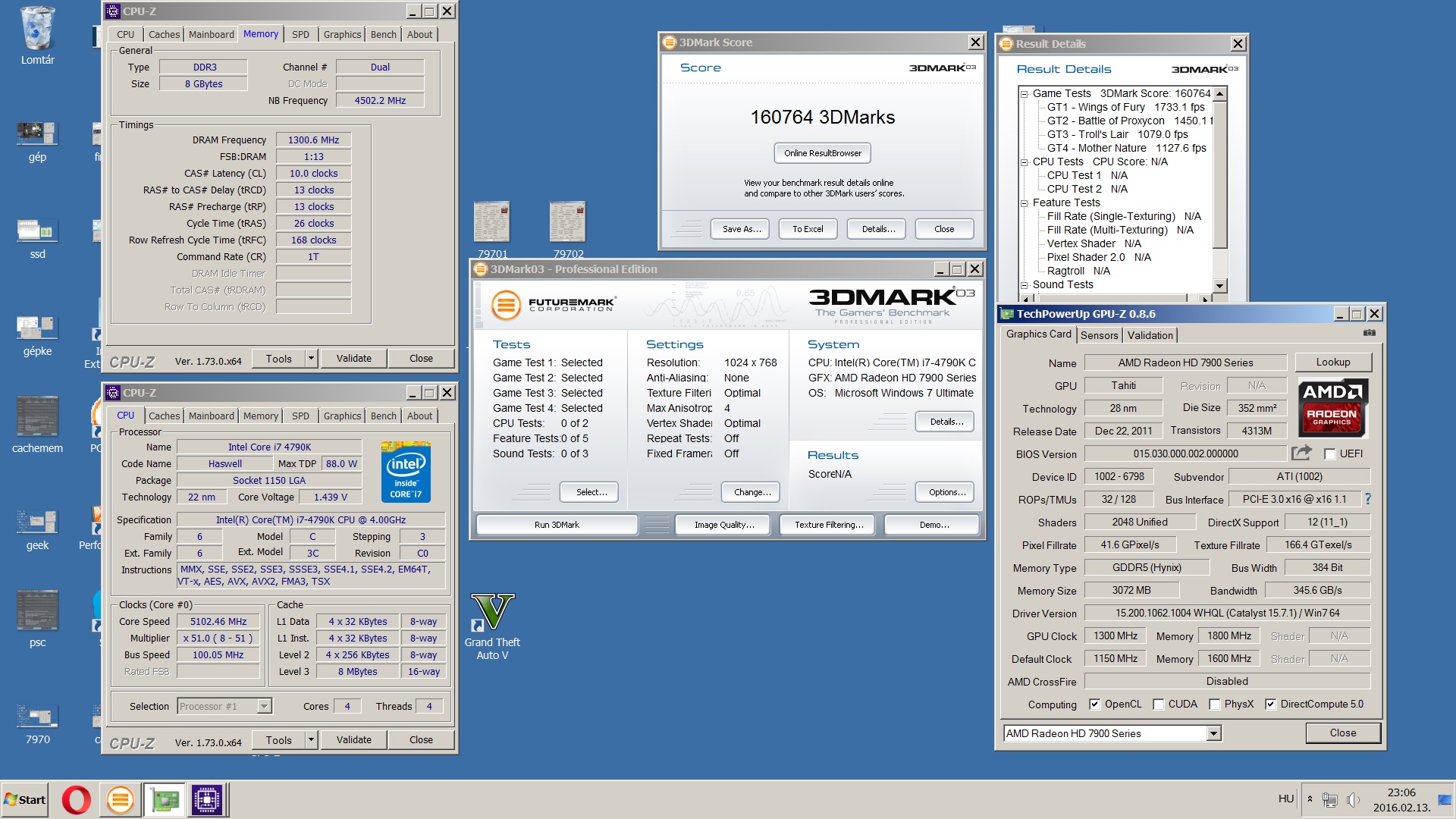
Task: Click the Online ResultBrowser button
Action: [822, 153]
